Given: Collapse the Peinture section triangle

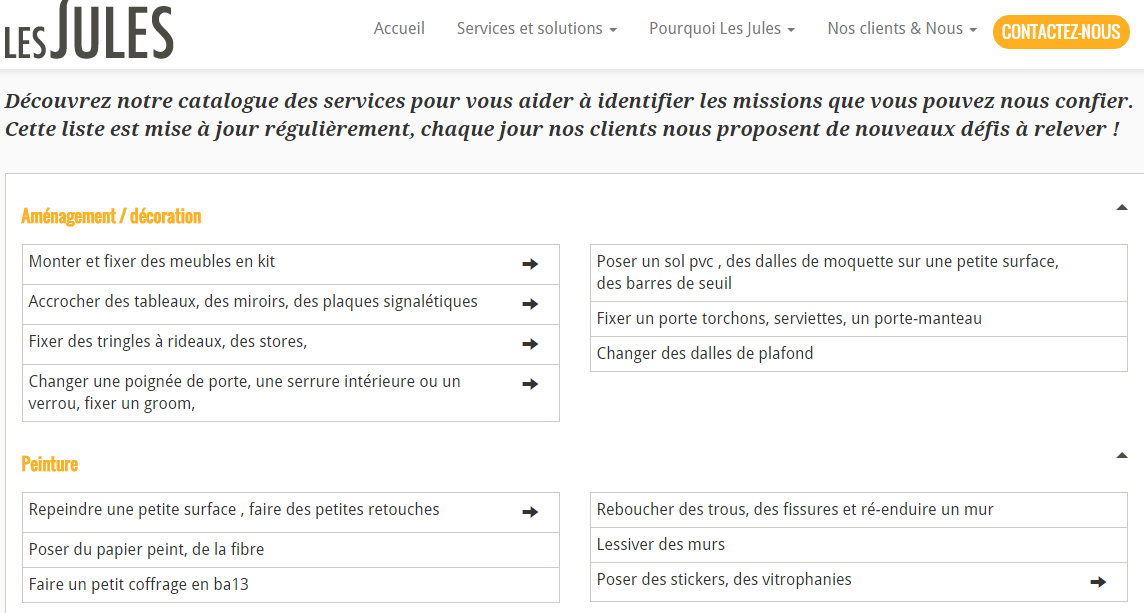Looking at the screenshot, I should coord(1122,456).
